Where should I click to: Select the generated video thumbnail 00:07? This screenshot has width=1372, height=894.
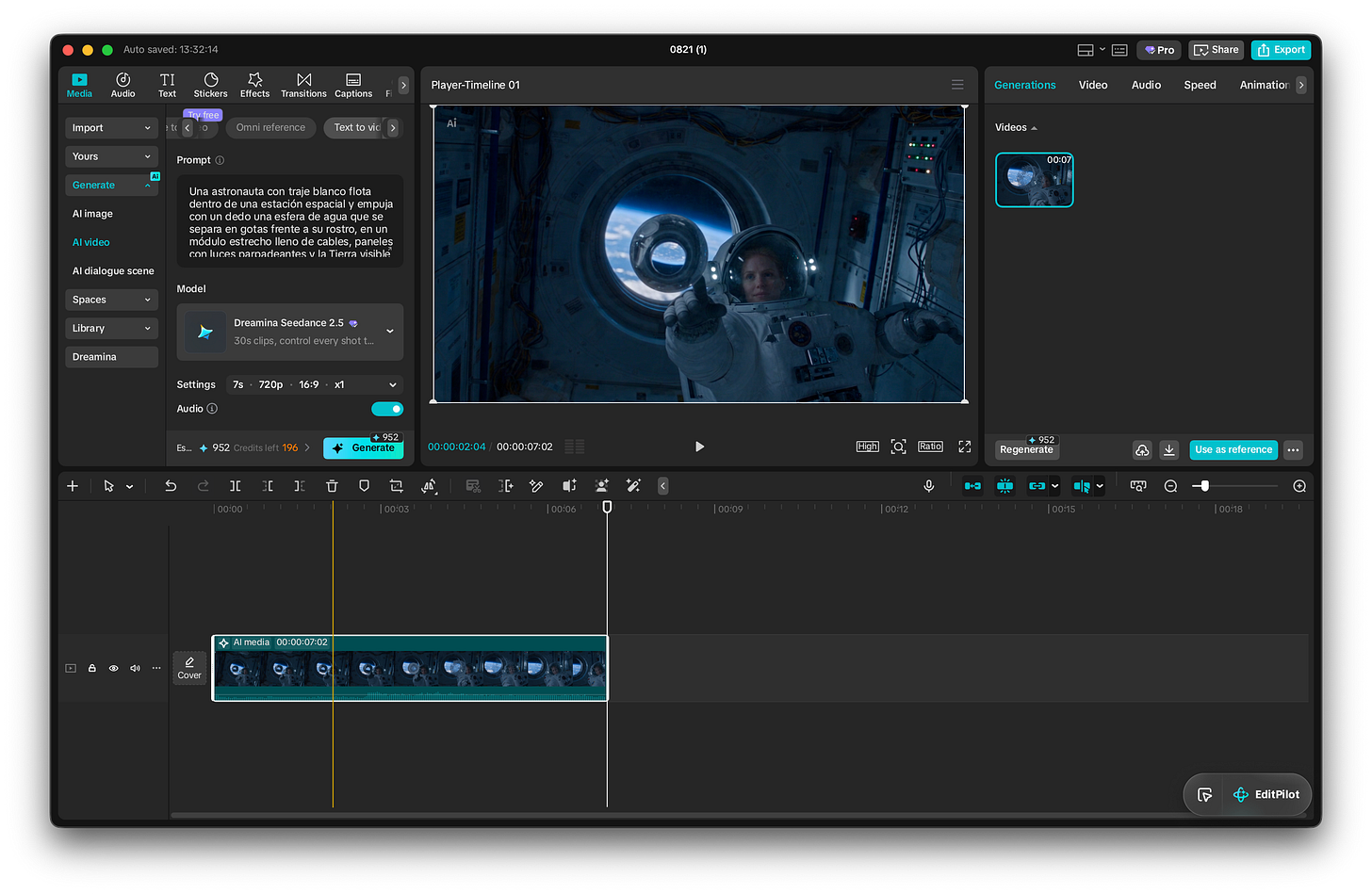pyautogui.click(x=1035, y=180)
